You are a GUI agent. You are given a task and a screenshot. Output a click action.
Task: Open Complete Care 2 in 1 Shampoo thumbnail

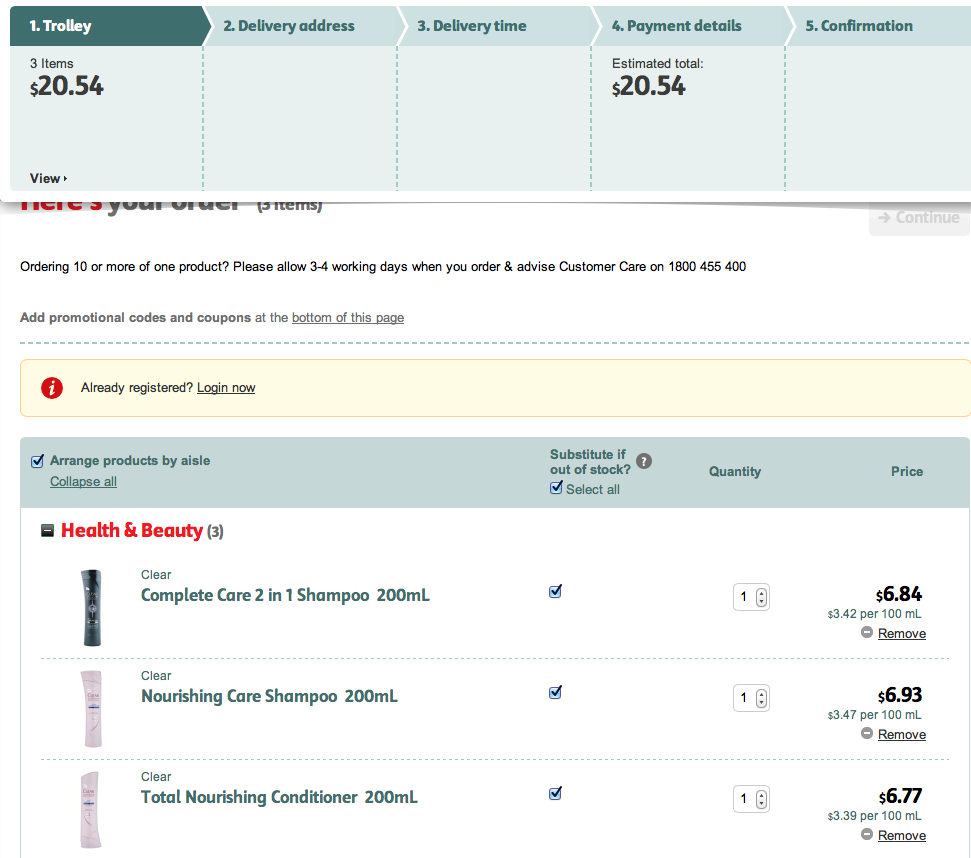click(x=91, y=607)
